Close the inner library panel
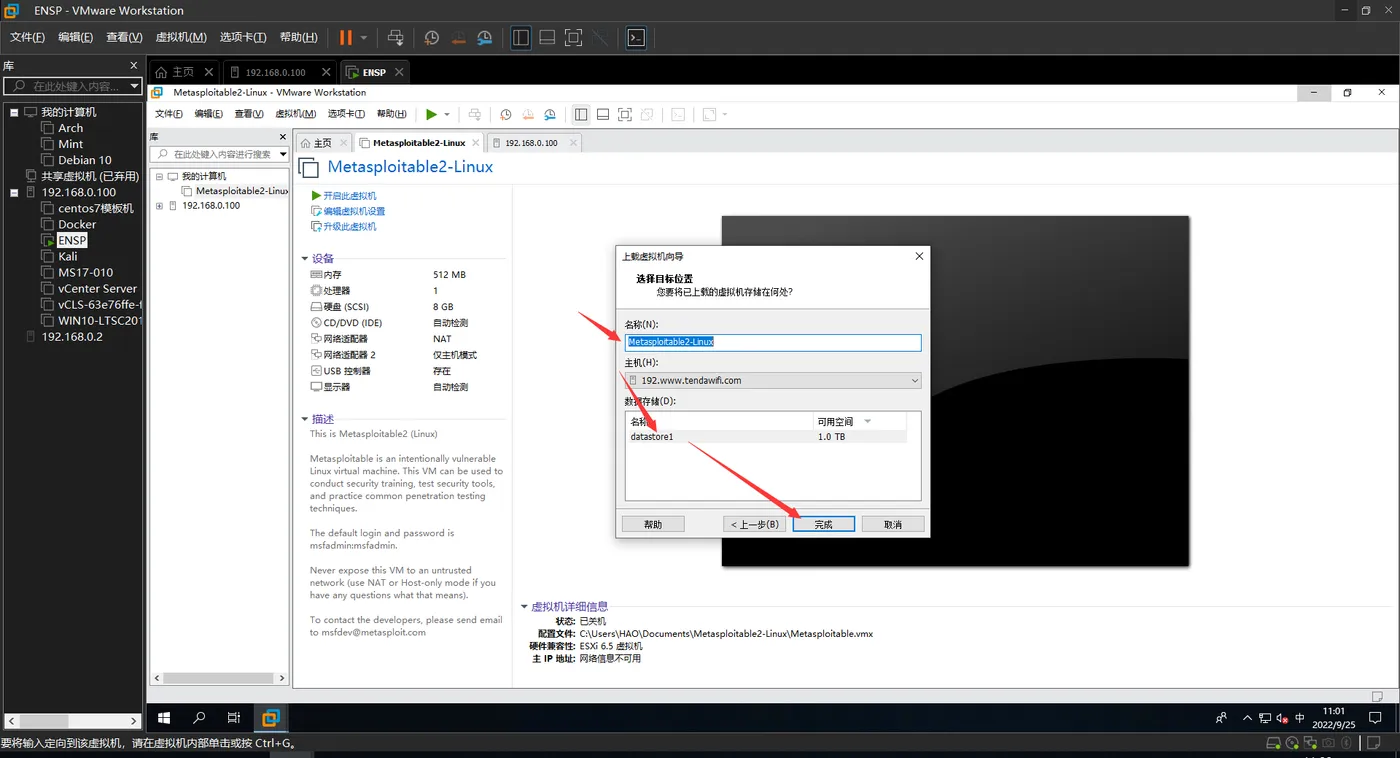The image size is (1400, 758). coord(283,137)
